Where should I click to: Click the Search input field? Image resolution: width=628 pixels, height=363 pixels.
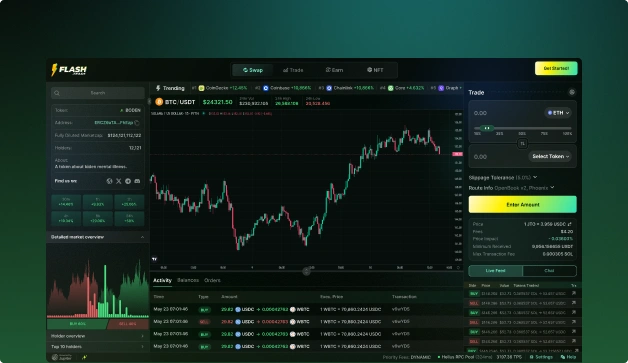[98, 93]
